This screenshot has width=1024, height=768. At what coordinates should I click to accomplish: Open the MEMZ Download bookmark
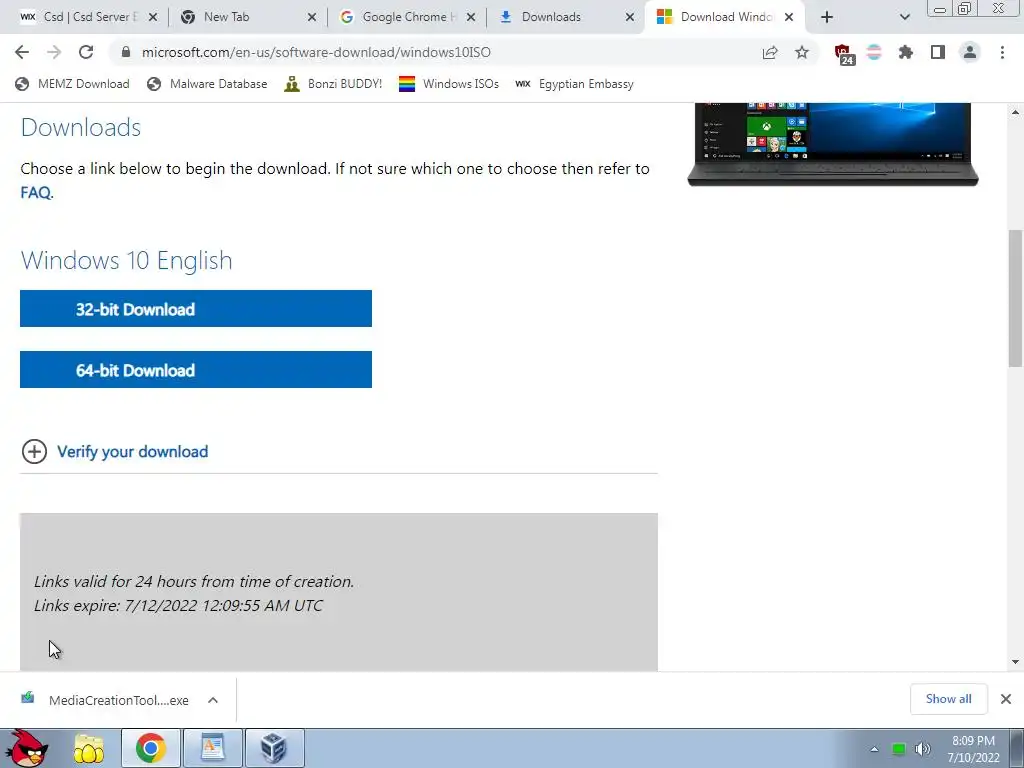tap(72, 84)
